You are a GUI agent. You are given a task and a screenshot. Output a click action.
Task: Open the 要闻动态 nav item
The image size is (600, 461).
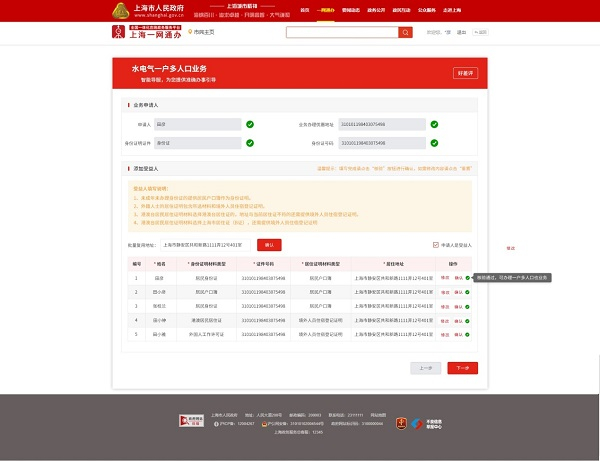pyautogui.click(x=351, y=10)
